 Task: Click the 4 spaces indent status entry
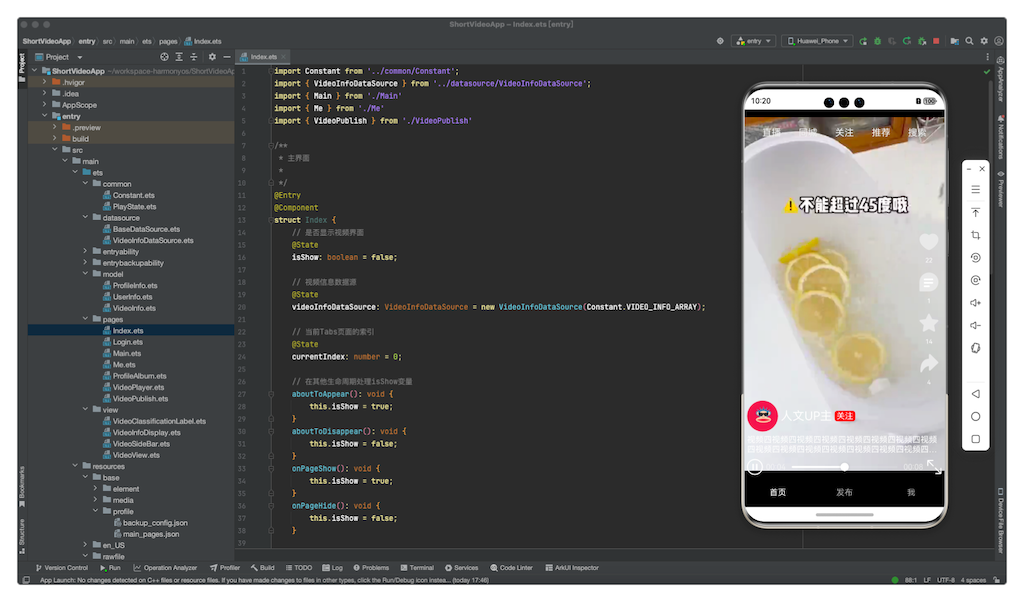(x=974, y=580)
